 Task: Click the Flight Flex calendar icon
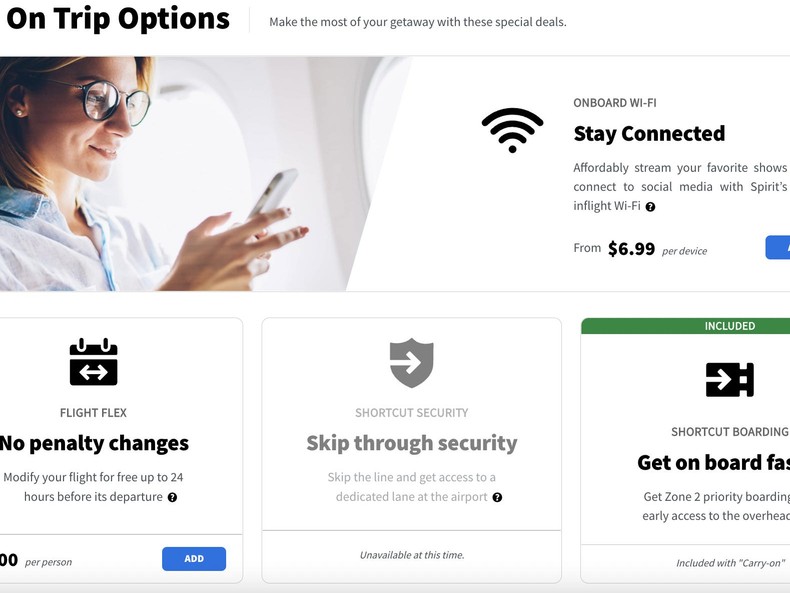point(94,362)
